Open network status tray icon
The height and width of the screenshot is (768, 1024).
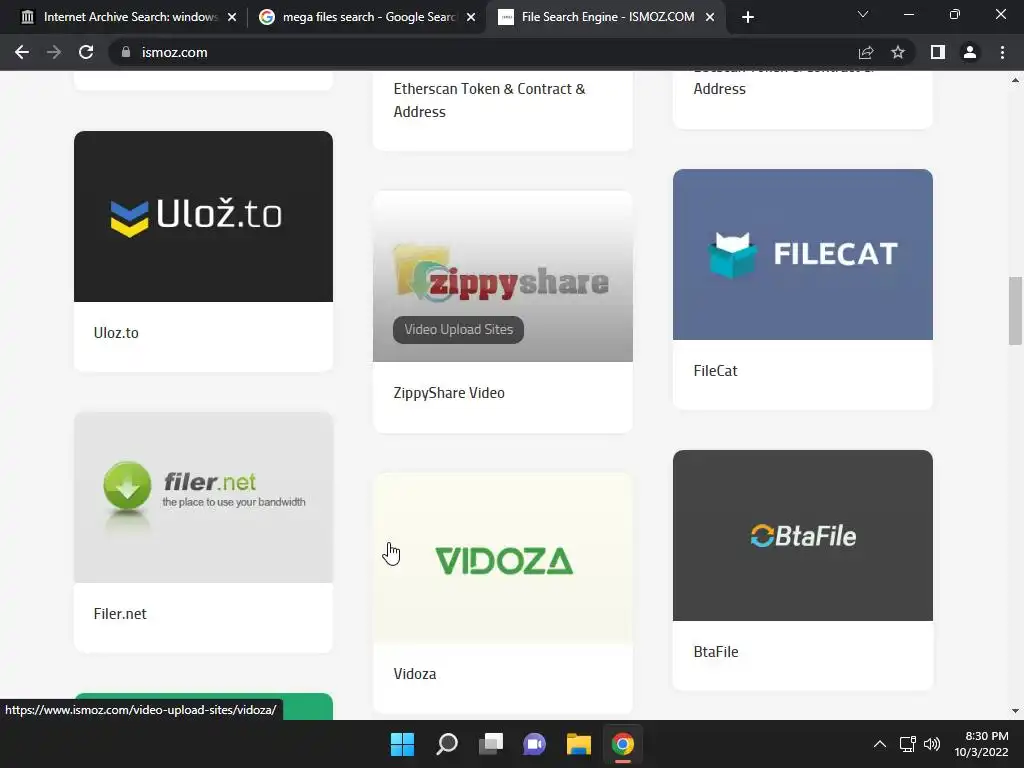click(907, 744)
